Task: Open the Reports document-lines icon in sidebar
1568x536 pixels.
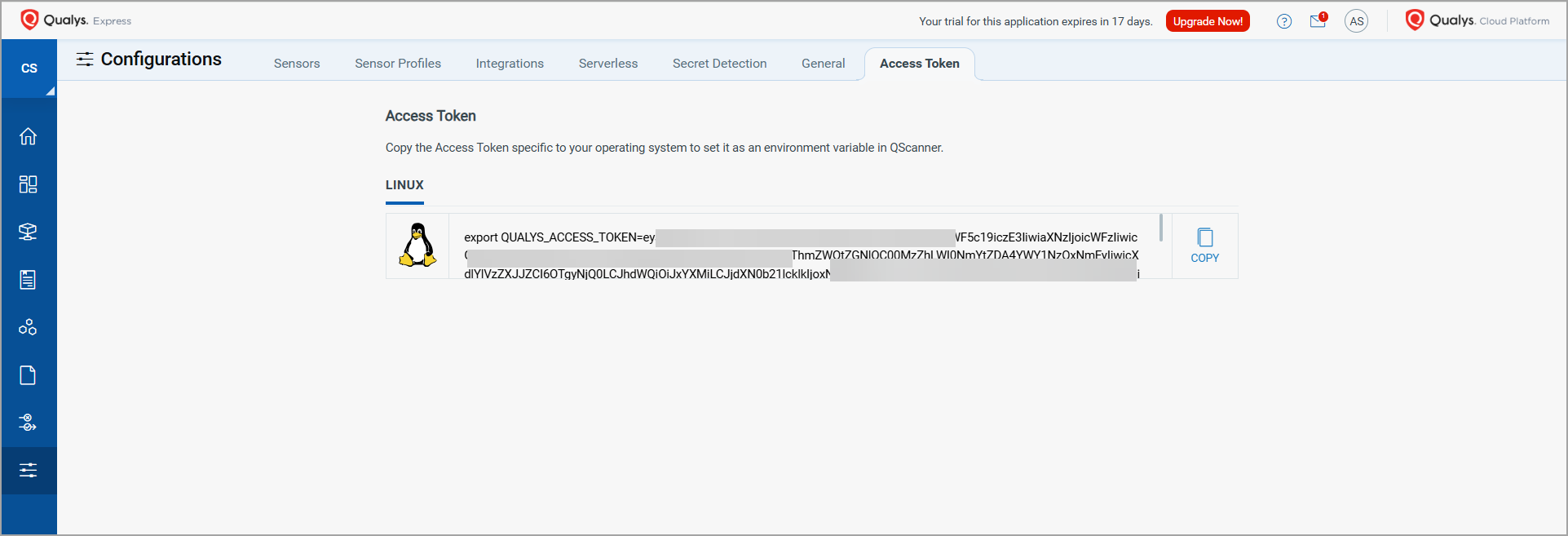Action: [x=29, y=280]
